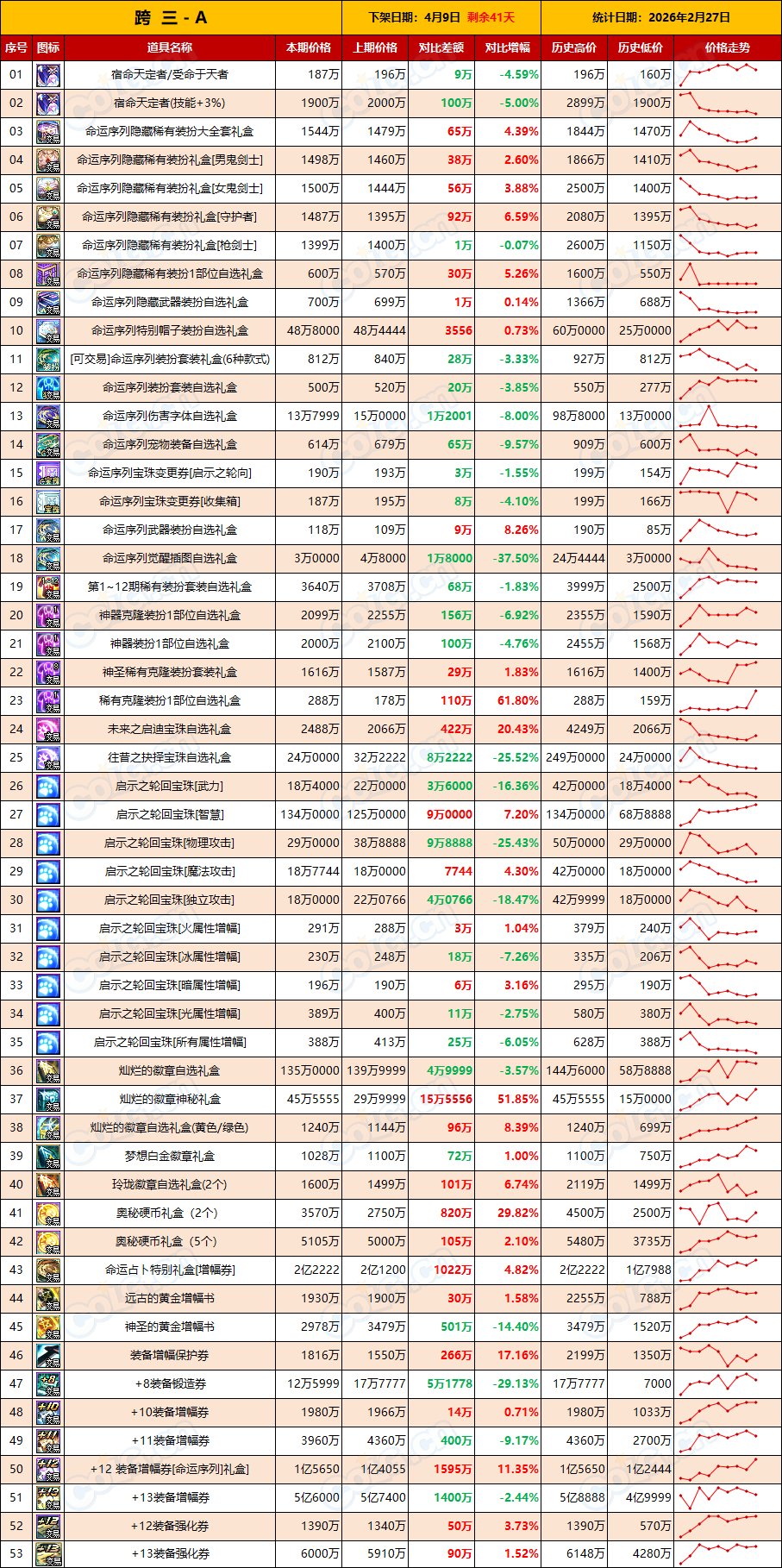This screenshot has width=782, height=1568.
Task: Click the 道具名称 column header
Action: (x=170, y=48)
